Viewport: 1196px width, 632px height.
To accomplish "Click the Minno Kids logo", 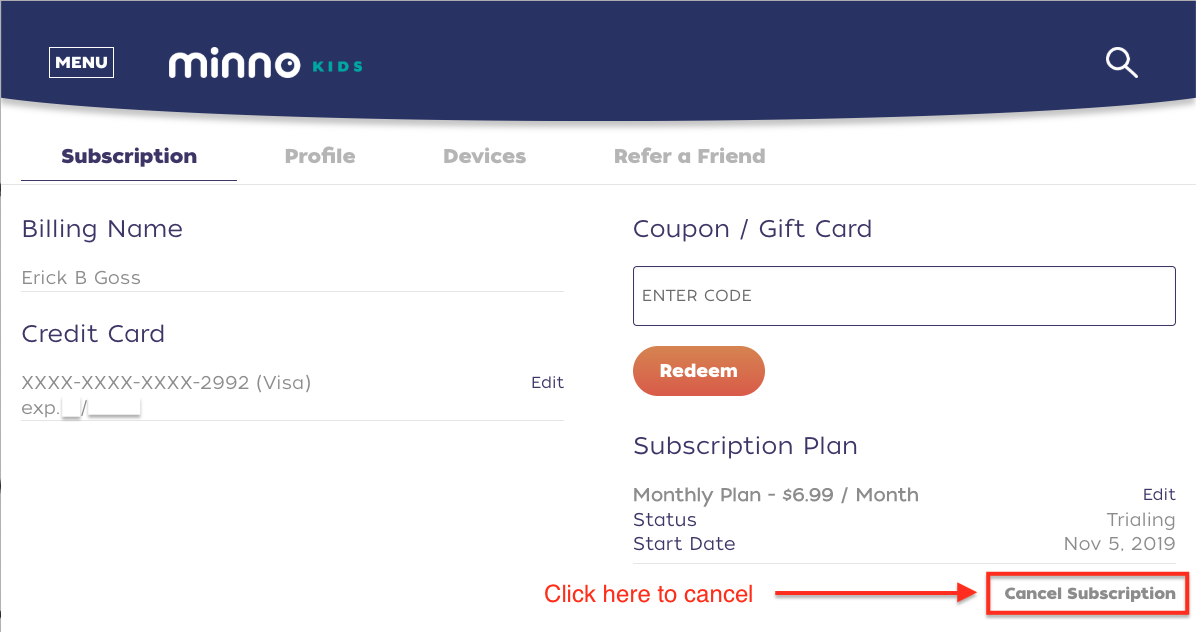I will (265, 64).
